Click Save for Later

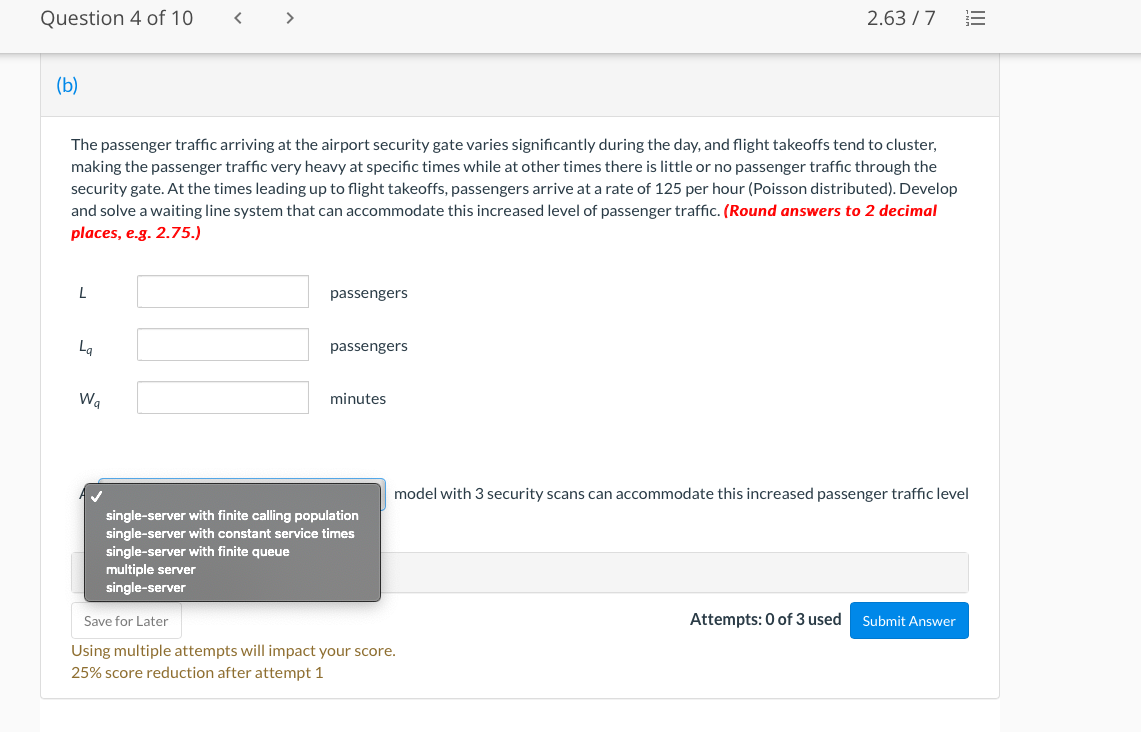[x=126, y=620]
